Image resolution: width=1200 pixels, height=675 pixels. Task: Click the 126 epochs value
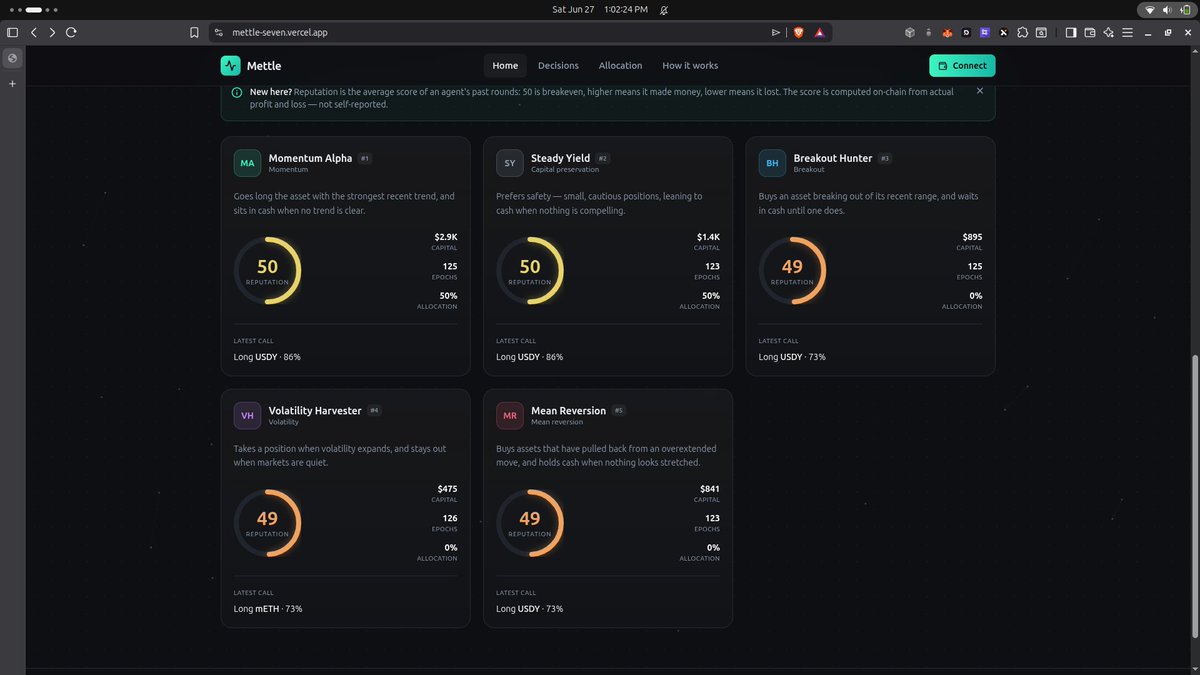(x=449, y=518)
